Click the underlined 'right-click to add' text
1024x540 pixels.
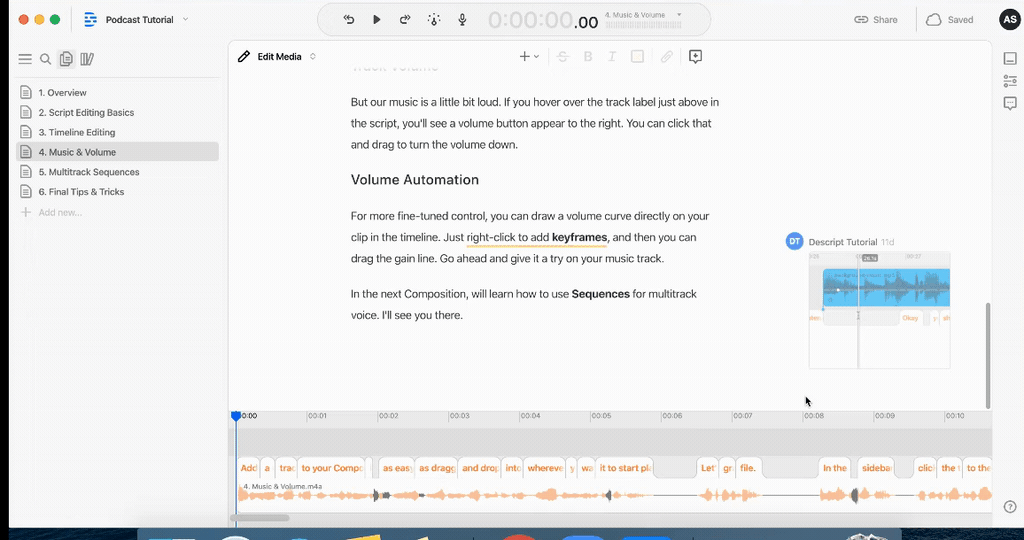pyautogui.click(x=507, y=238)
